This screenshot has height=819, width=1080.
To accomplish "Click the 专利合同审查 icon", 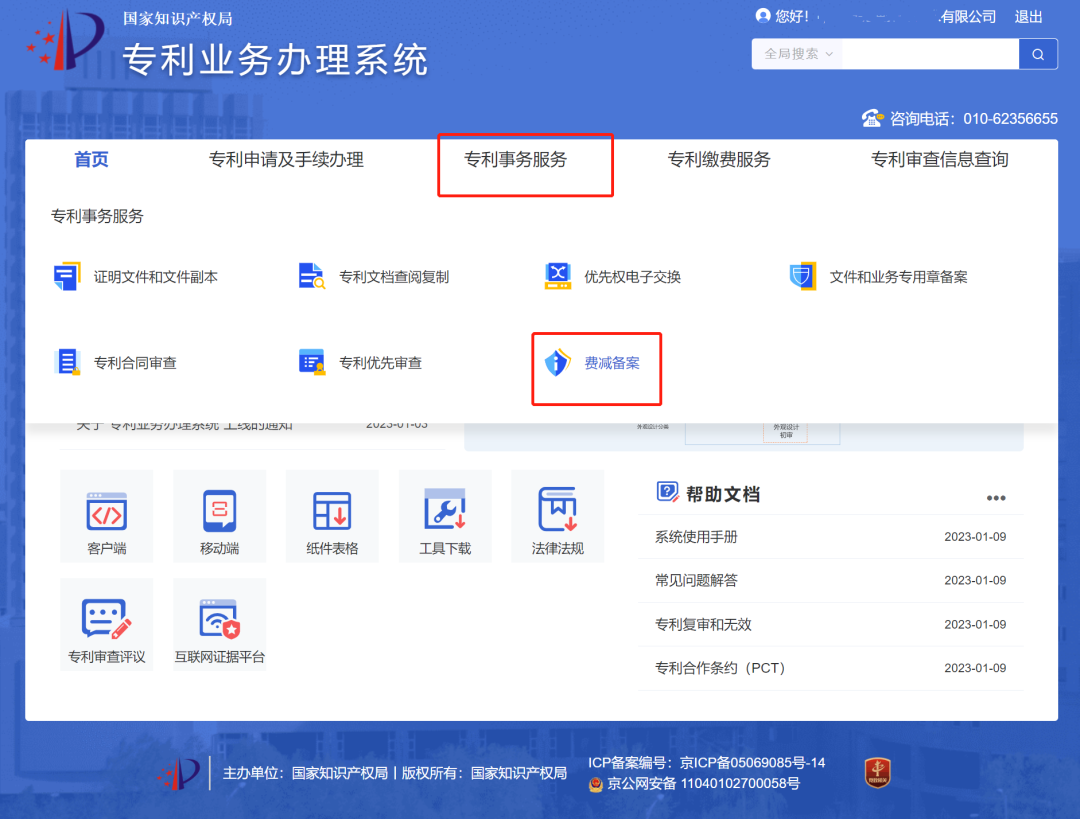I will click(67, 362).
